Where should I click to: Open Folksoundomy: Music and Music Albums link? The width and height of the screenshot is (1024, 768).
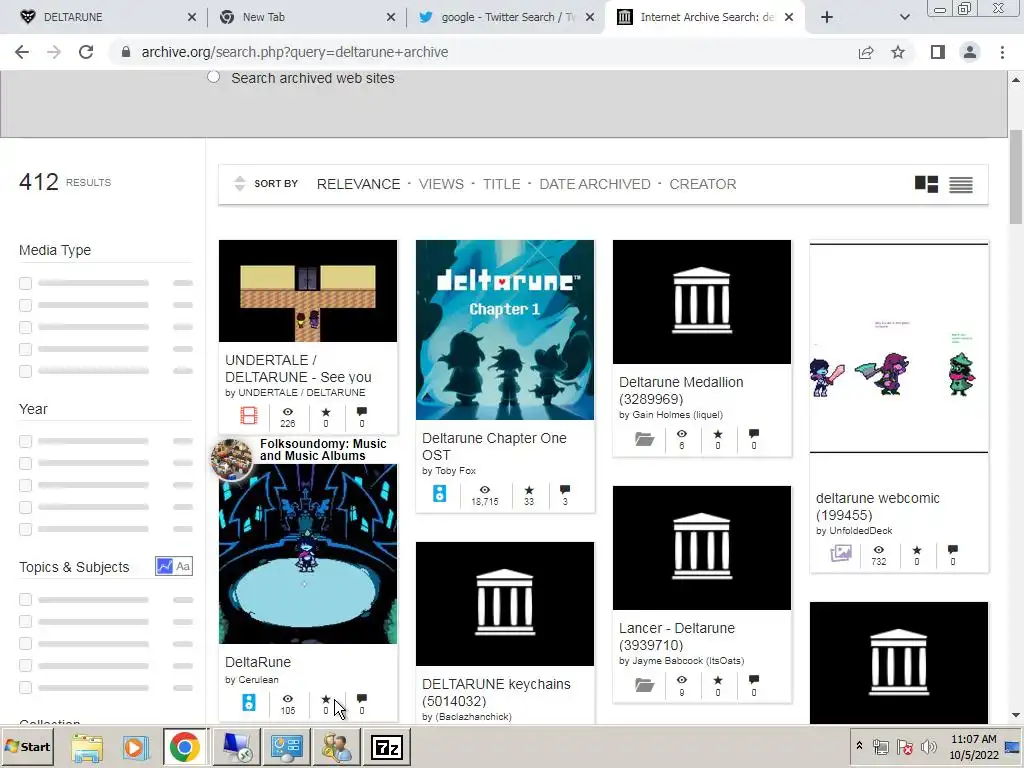[x=323, y=450]
